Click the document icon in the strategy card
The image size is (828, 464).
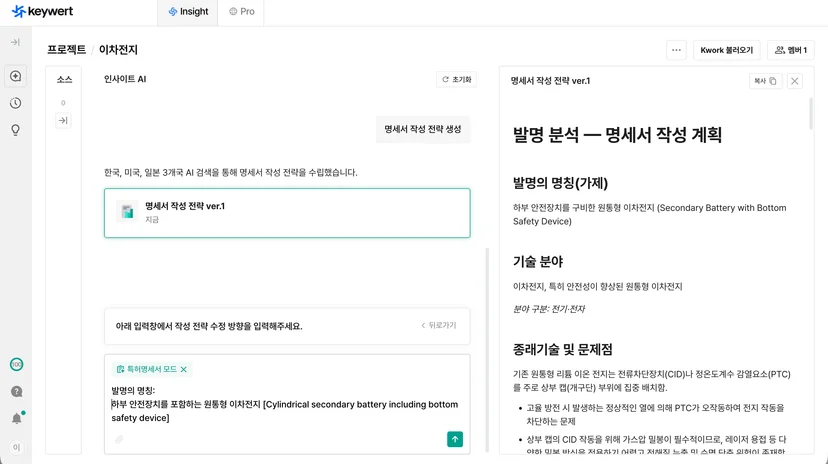click(x=127, y=212)
